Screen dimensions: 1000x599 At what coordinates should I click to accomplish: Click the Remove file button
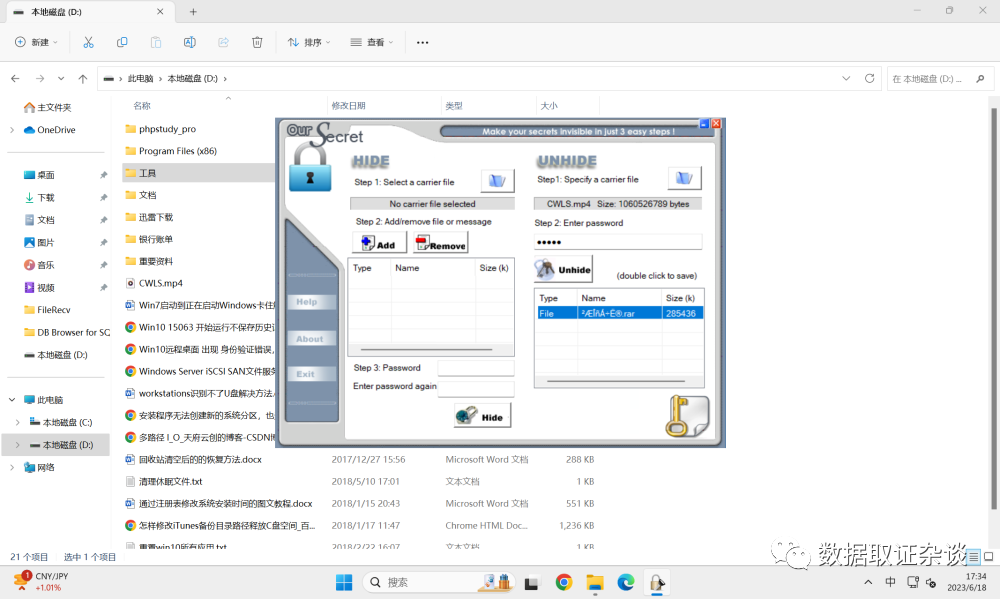[x=441, y=244]
